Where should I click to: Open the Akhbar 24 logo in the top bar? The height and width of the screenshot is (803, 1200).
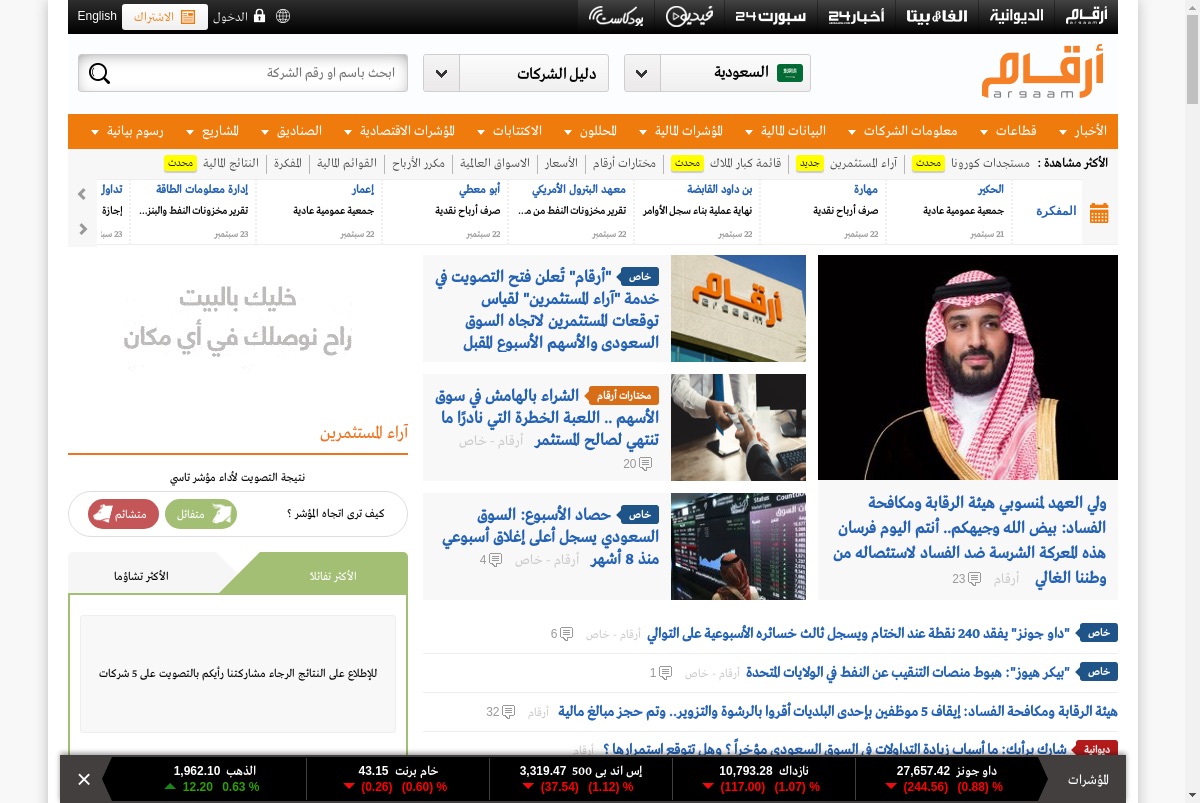[855, 16]
